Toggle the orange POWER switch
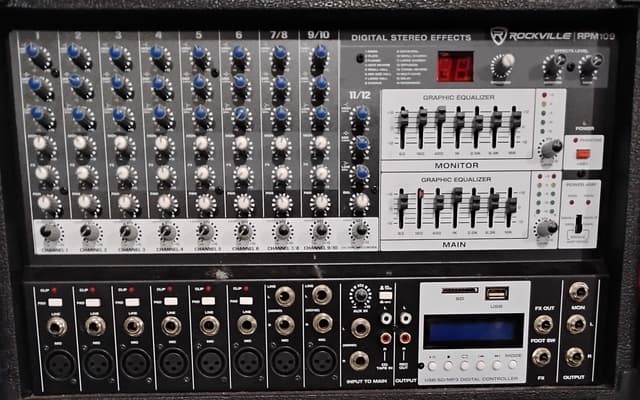 [x=583, y=155]
